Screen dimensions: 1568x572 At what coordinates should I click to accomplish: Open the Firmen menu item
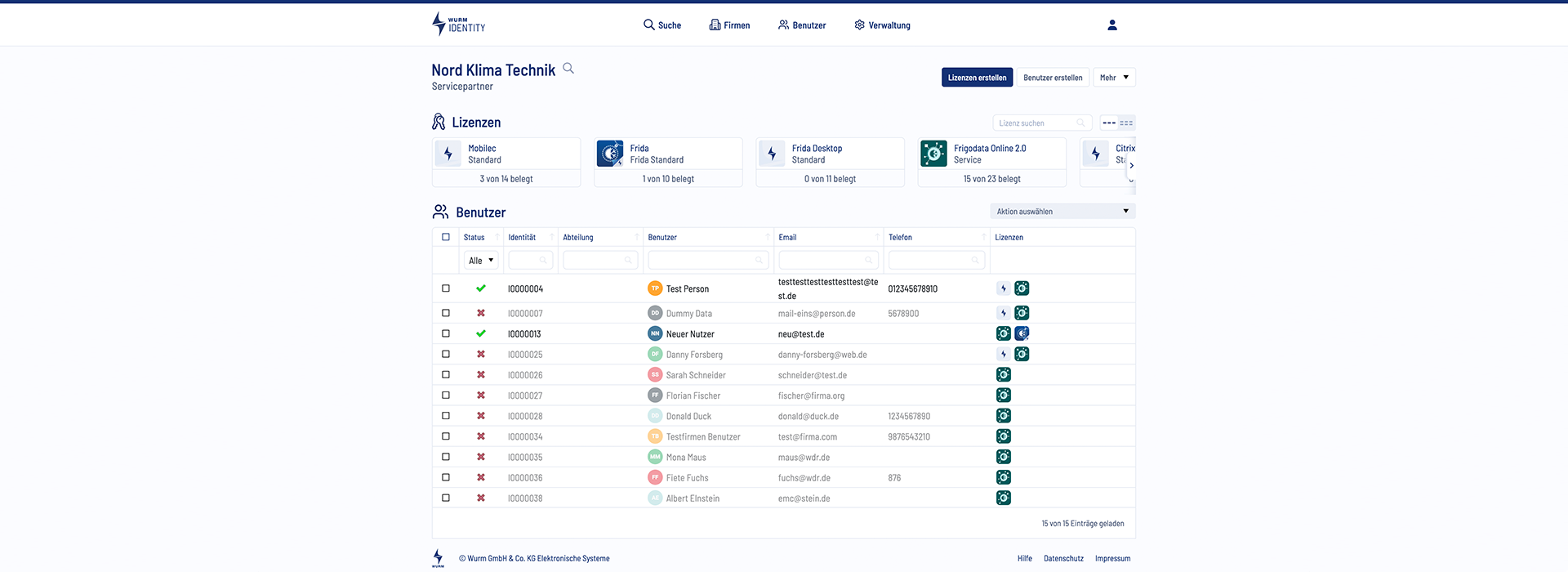tap(729, 25)
